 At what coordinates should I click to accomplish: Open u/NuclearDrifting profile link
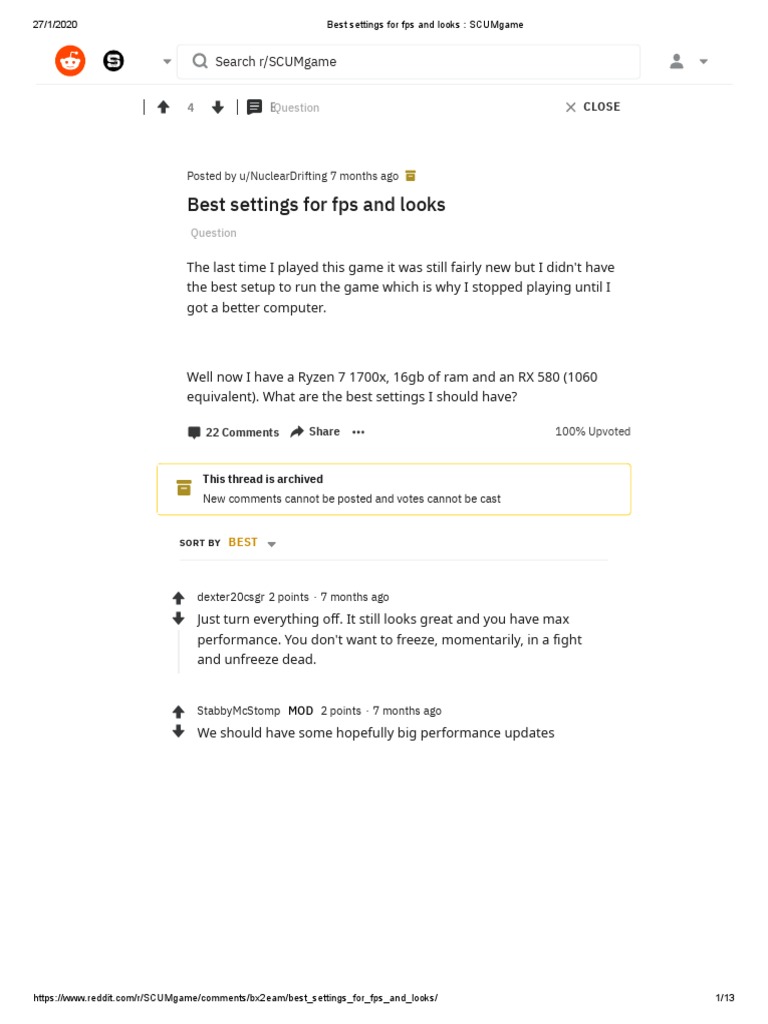click(283, 176)
